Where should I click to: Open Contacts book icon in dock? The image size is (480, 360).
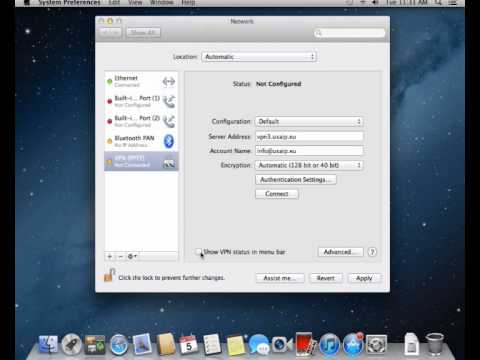166,344
